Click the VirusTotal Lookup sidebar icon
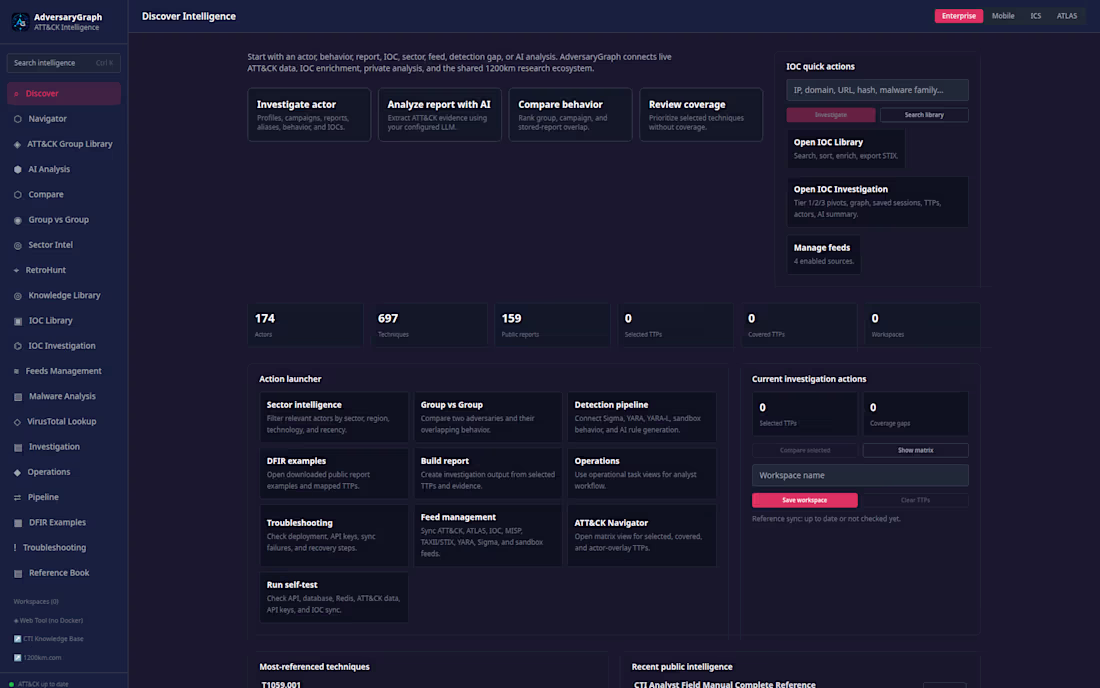The width and height of the screenshot is (1100, 688). click(17, 421)
